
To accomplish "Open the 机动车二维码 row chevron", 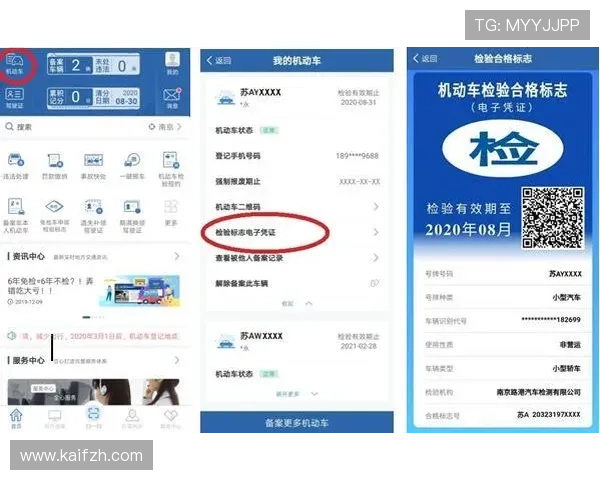I will (x=376, y=207).
